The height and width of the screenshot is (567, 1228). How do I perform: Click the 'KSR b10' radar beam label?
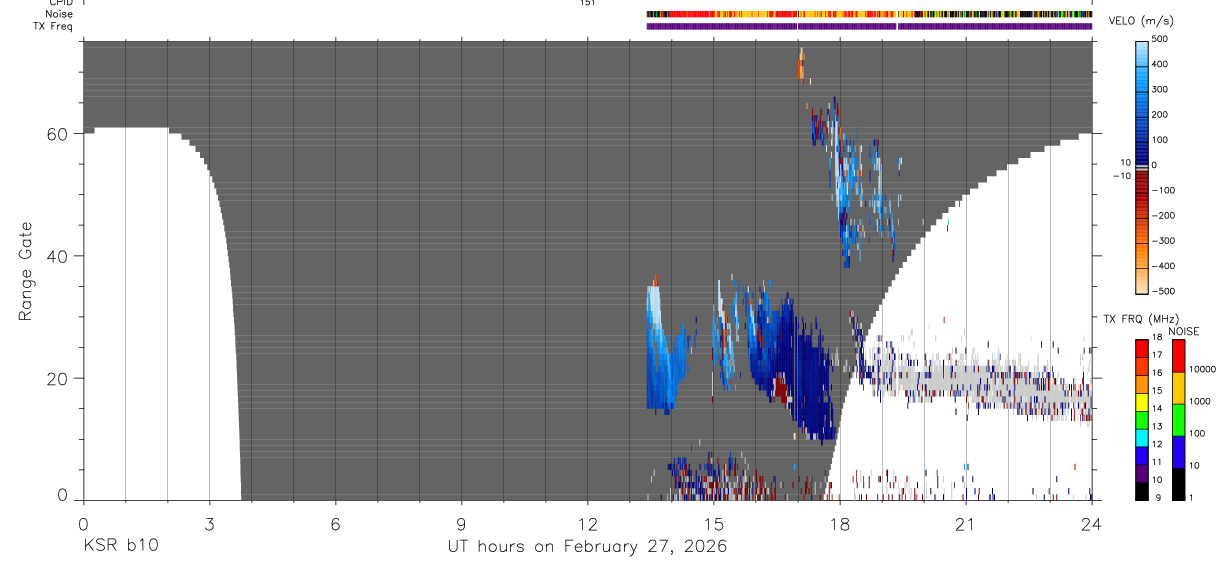click(120, 546)
